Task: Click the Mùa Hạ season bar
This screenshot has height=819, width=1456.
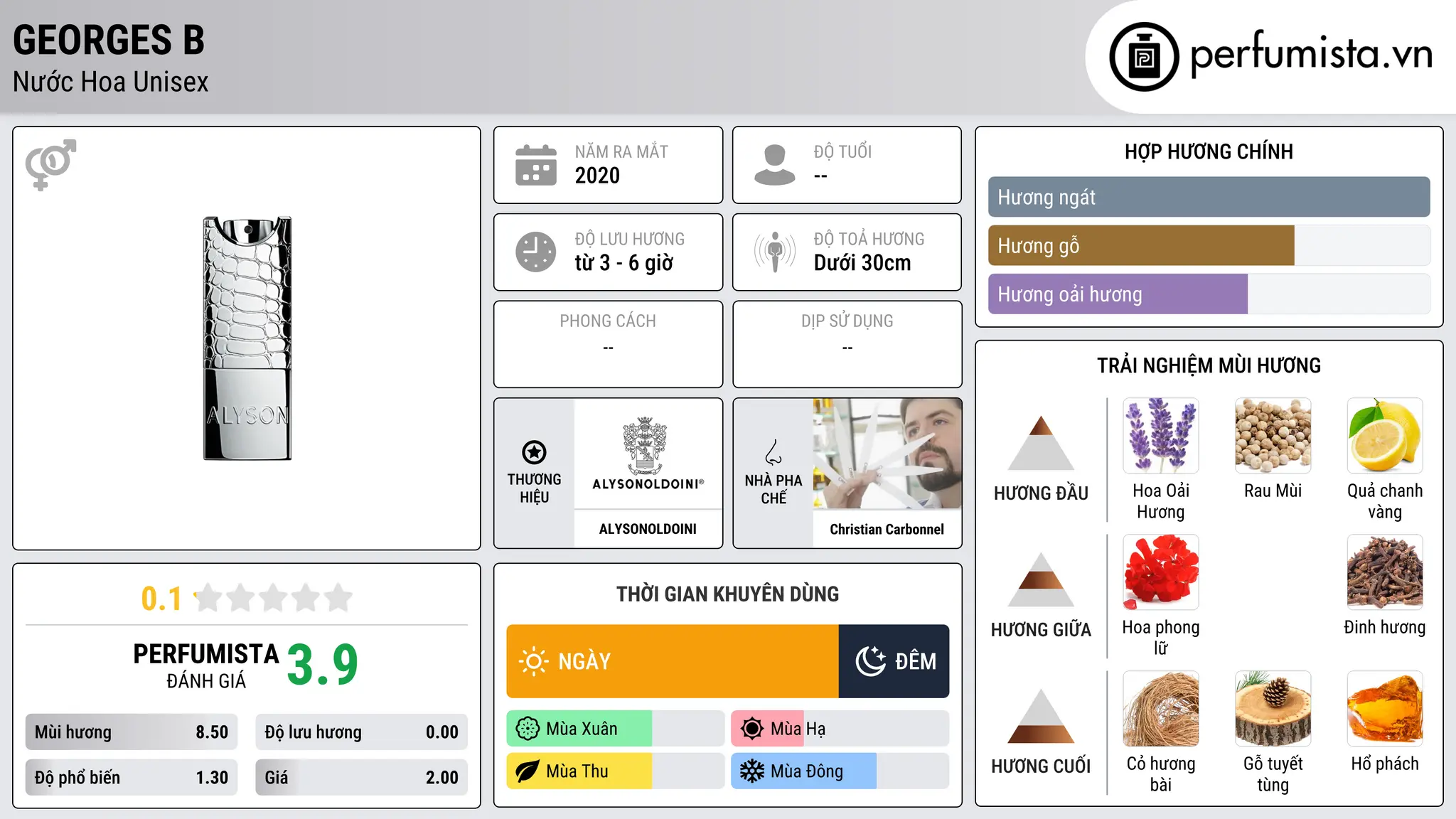Action: [x=840, y=729]
